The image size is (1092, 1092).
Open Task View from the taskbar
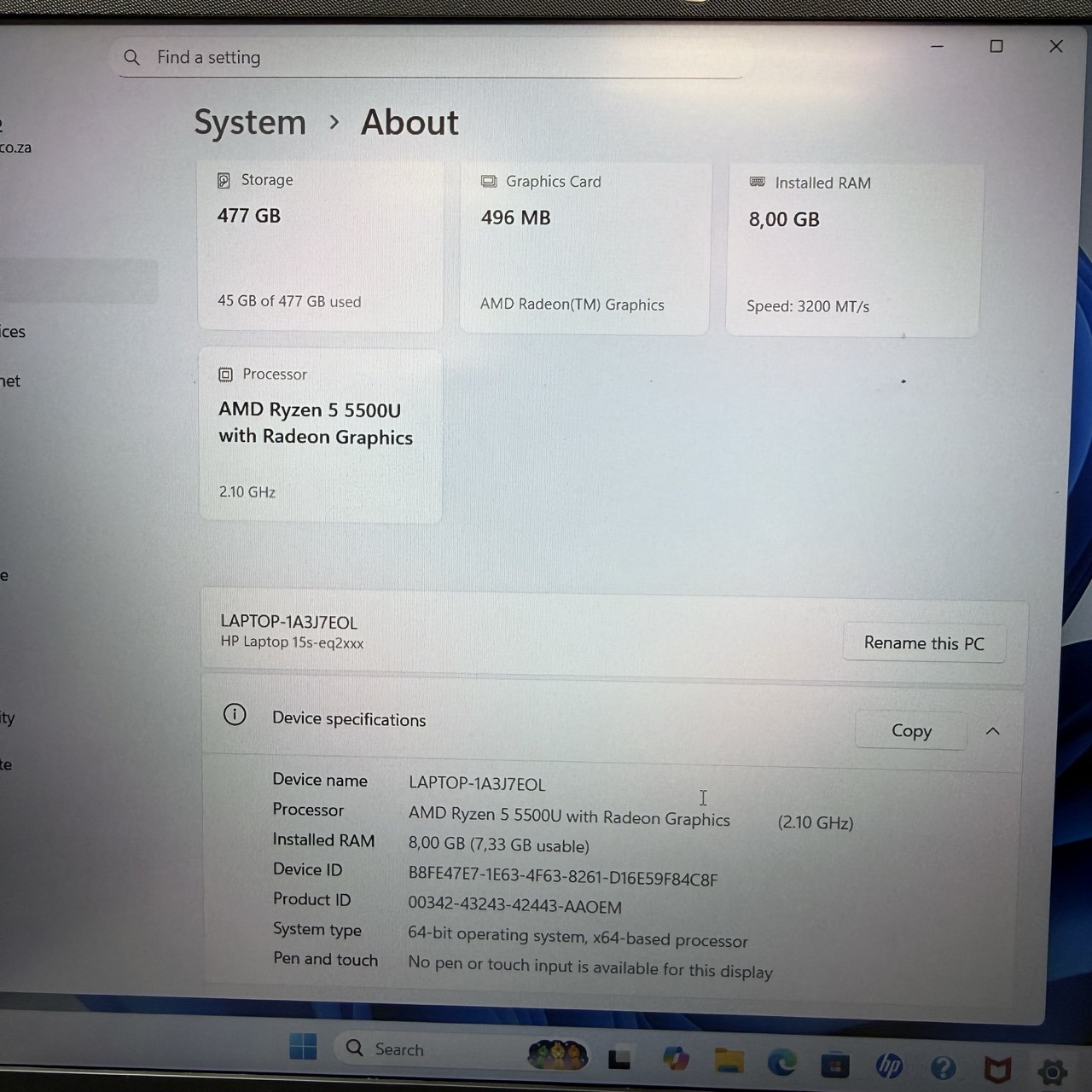click(619, 1059)
